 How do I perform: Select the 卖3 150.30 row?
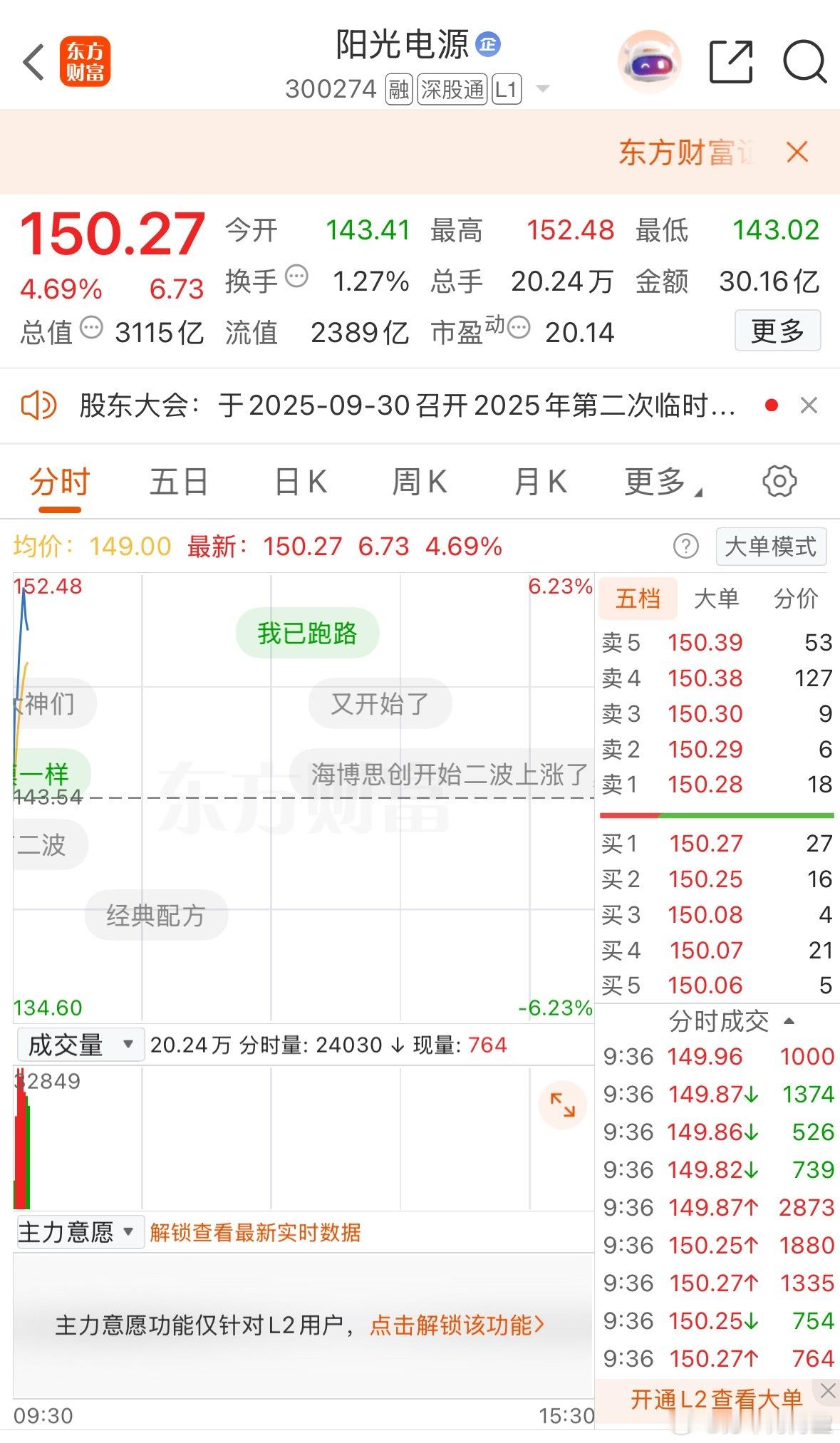[717, 713]
